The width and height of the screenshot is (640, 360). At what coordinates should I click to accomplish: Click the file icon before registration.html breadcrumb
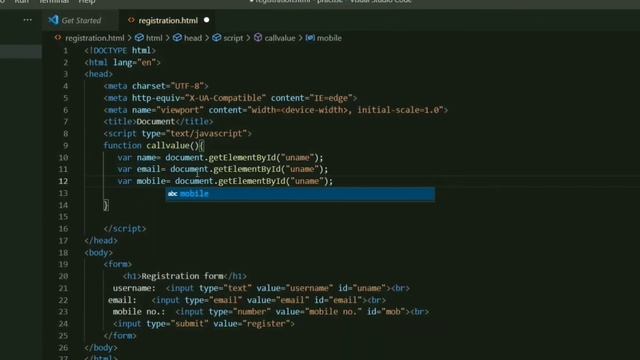(x=58, y=38)
